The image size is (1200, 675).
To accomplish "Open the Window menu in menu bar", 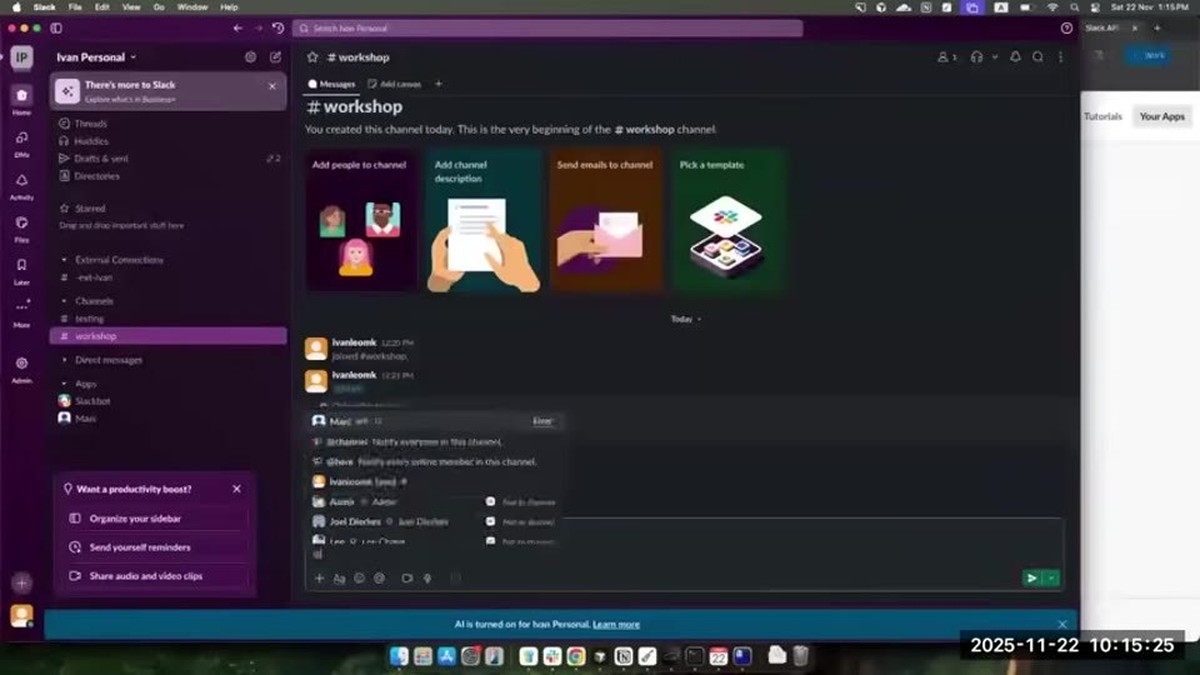I will coord(192,7).
